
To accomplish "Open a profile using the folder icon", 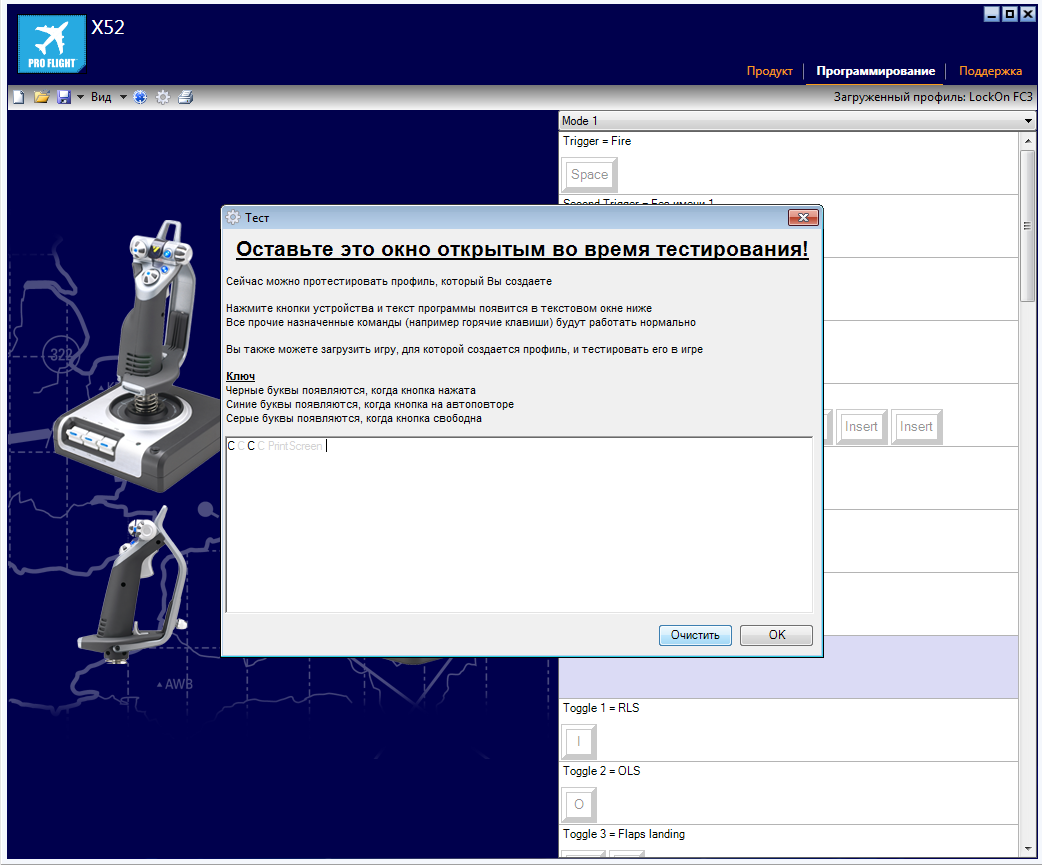I will [x=41, y=98].
